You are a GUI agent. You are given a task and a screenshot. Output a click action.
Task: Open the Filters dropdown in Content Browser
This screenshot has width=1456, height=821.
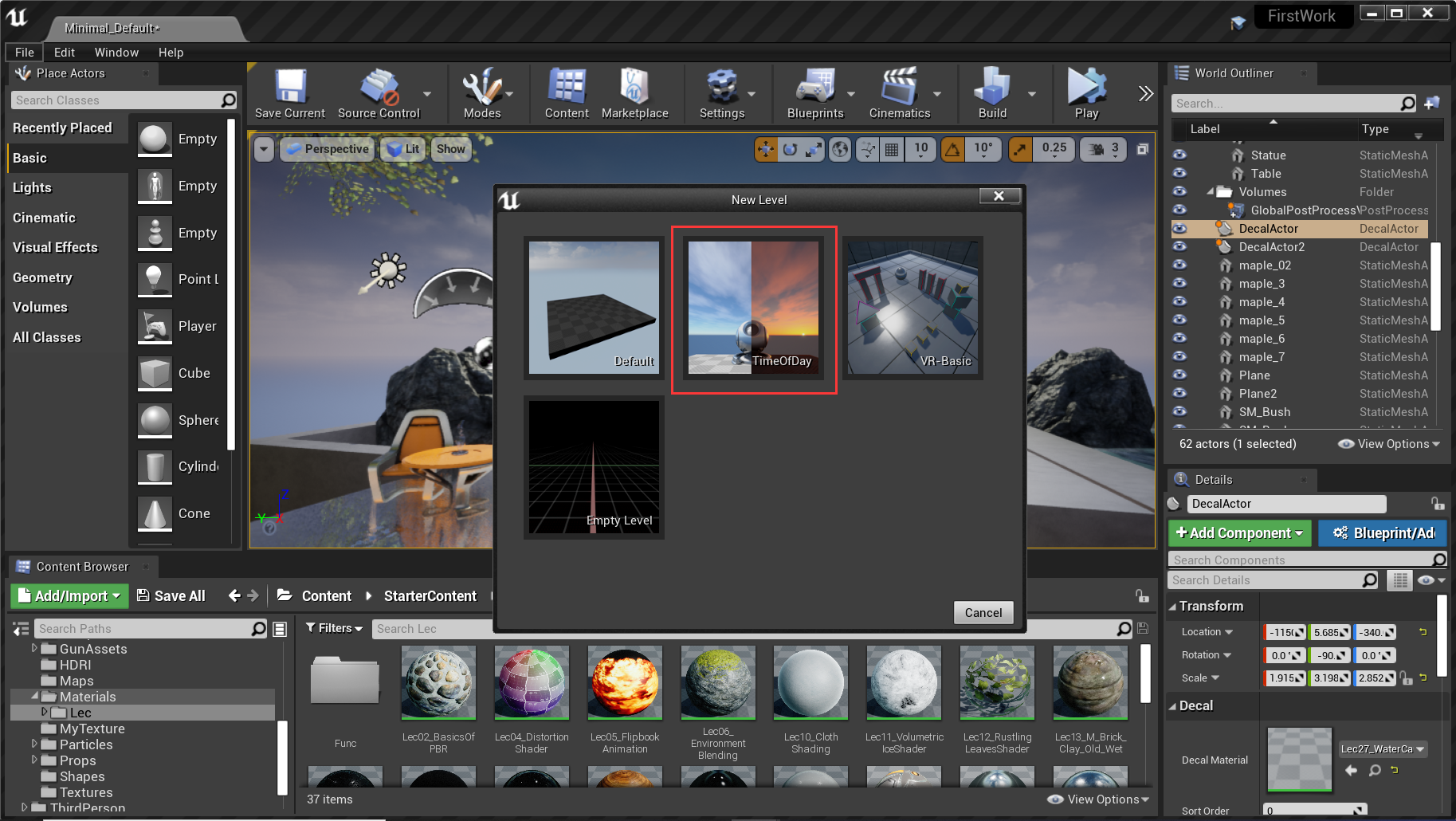click(x=335, y=628)
